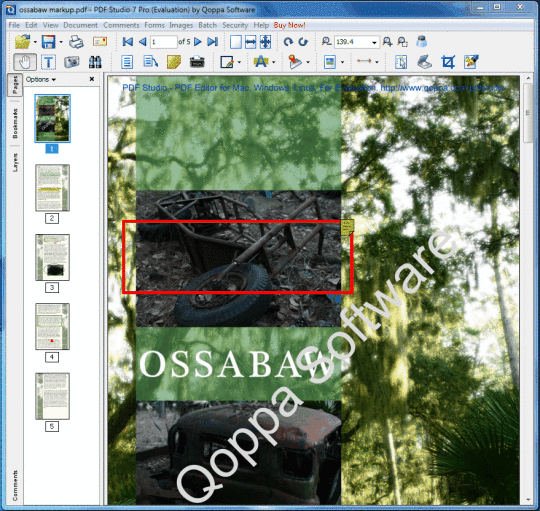
Task: Click the ink bottle icon in the toolbar
Action: 422,41
